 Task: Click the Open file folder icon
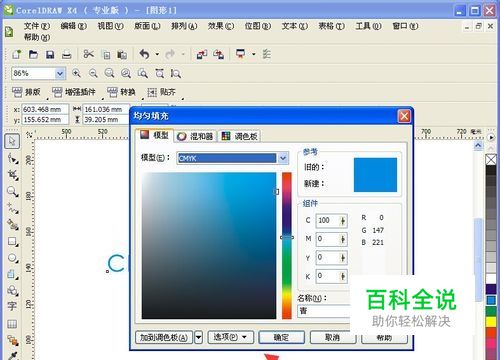tap(33, 54)
